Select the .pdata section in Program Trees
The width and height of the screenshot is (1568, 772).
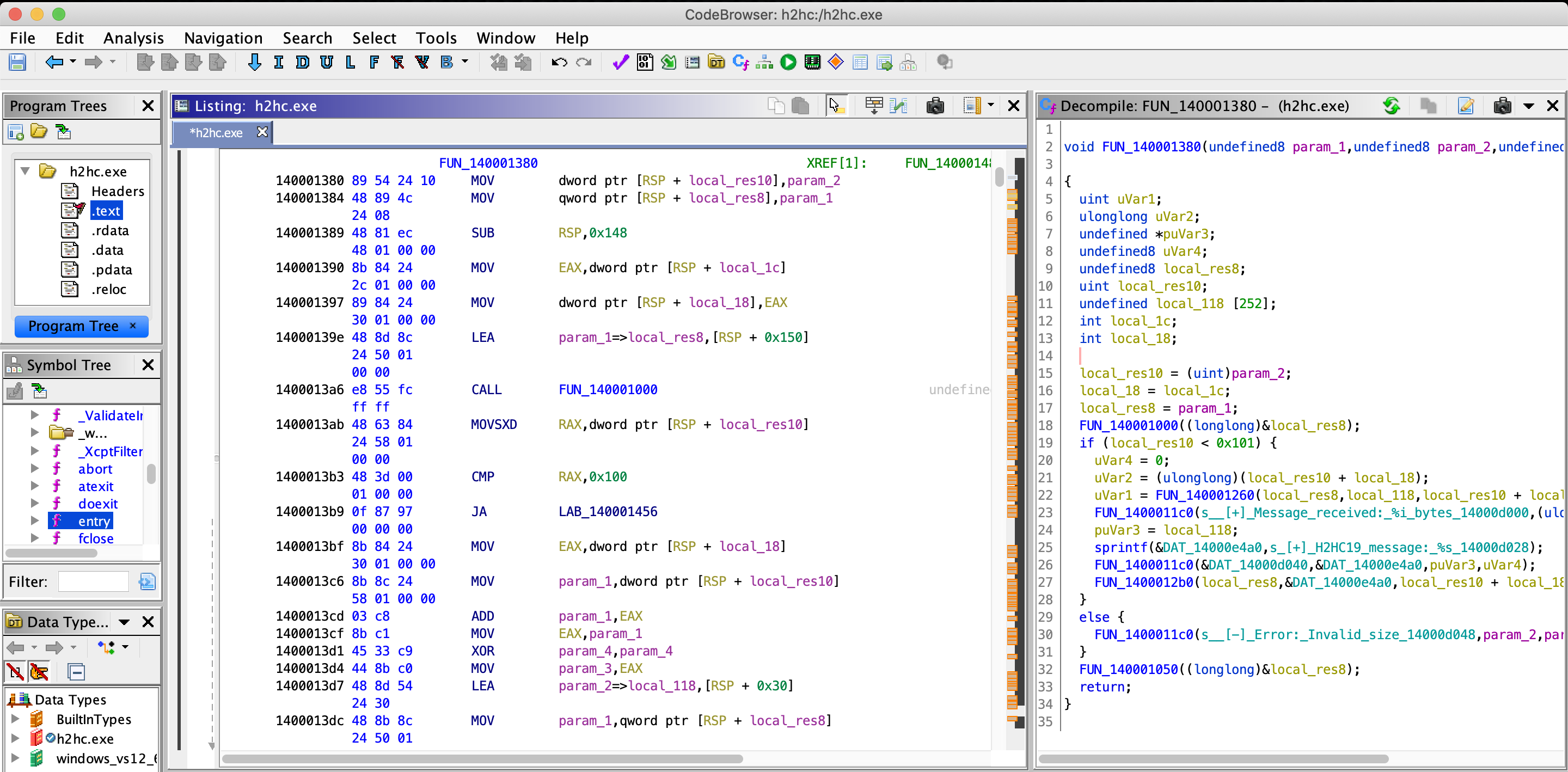click(112, 269)
